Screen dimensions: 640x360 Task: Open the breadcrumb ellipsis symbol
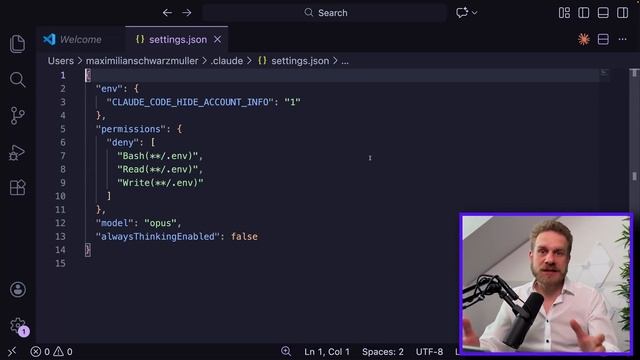pyautogui.click(x=345, y=61)
